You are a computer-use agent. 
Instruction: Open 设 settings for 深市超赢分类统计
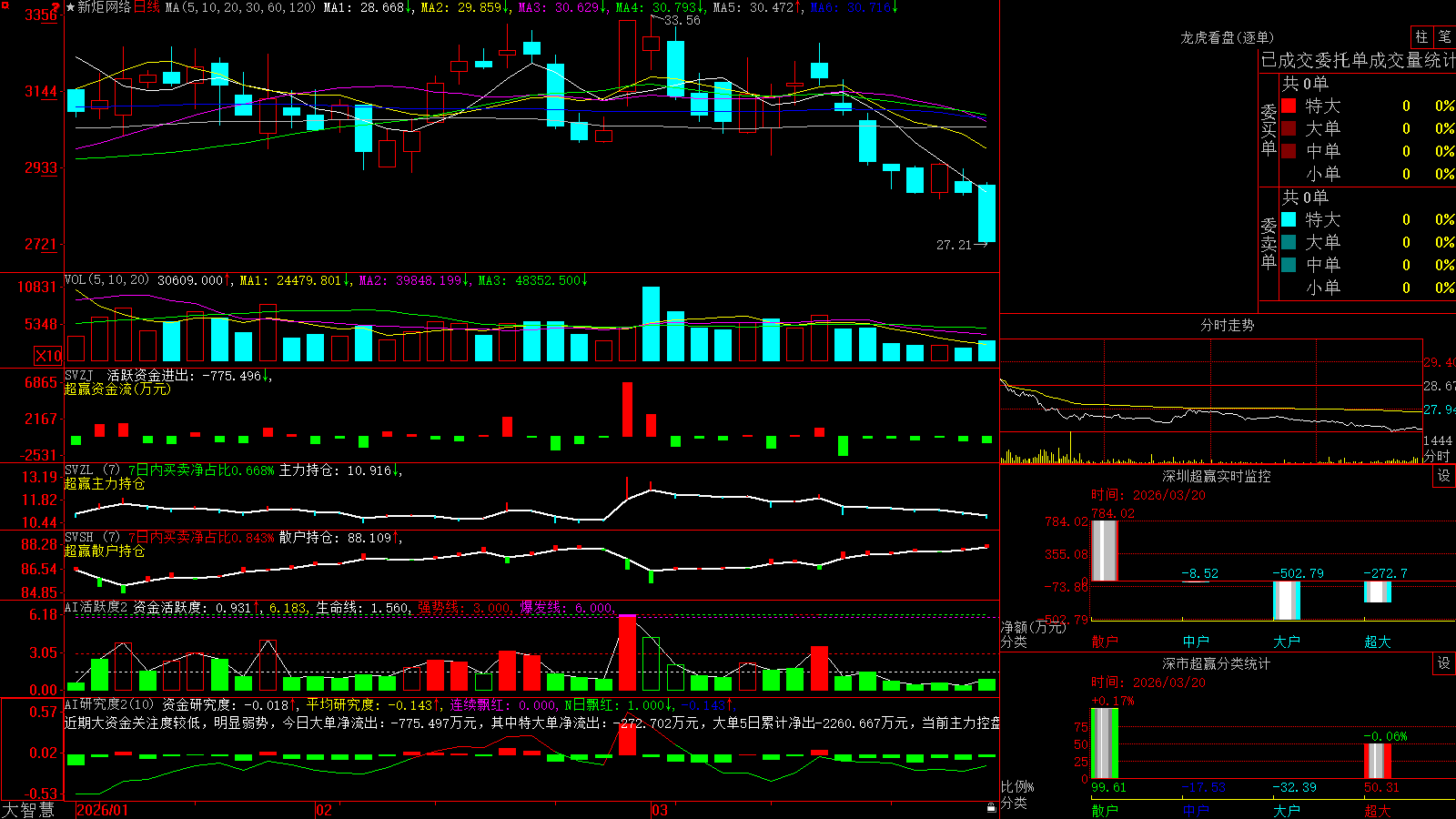point(1444,663)
